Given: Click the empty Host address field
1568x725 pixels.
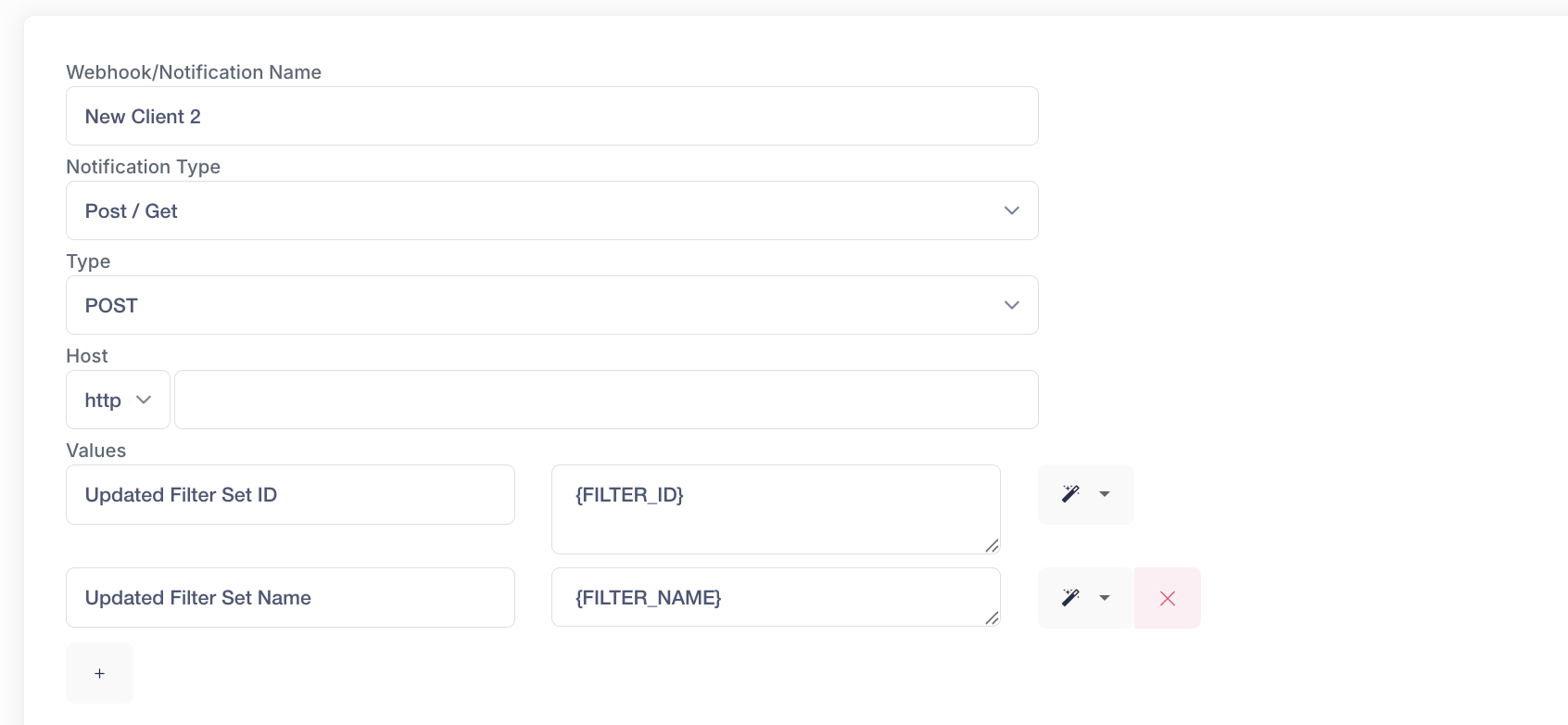Looking at the screenshot, I should click(606, 400).
